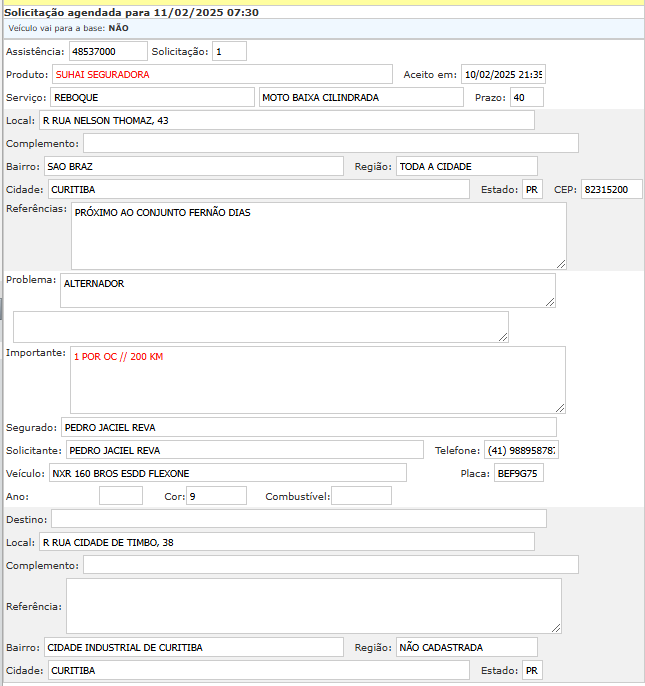Select the Segurado name field

(308, 427)
